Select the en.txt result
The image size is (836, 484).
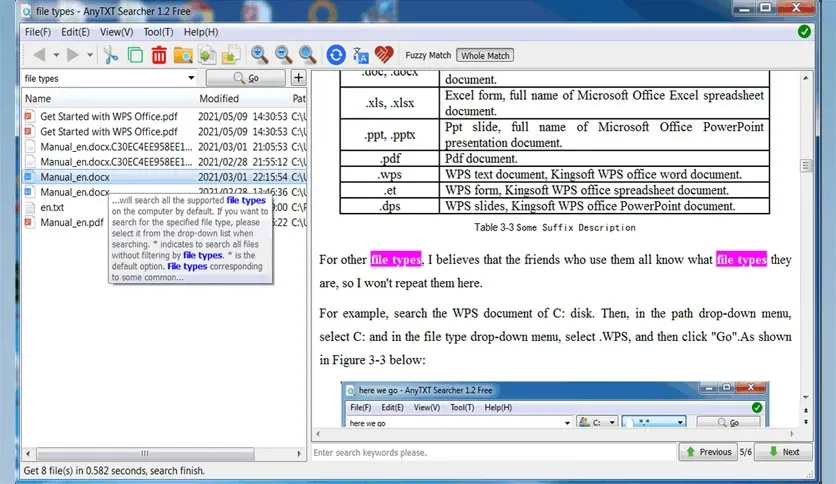click(52, 207)
